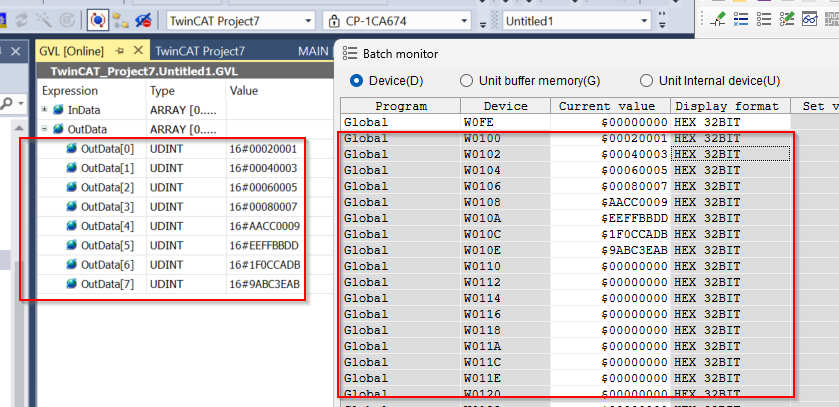
Task: Click the Program column header in Batch monitor
Action: pos(401,106)
